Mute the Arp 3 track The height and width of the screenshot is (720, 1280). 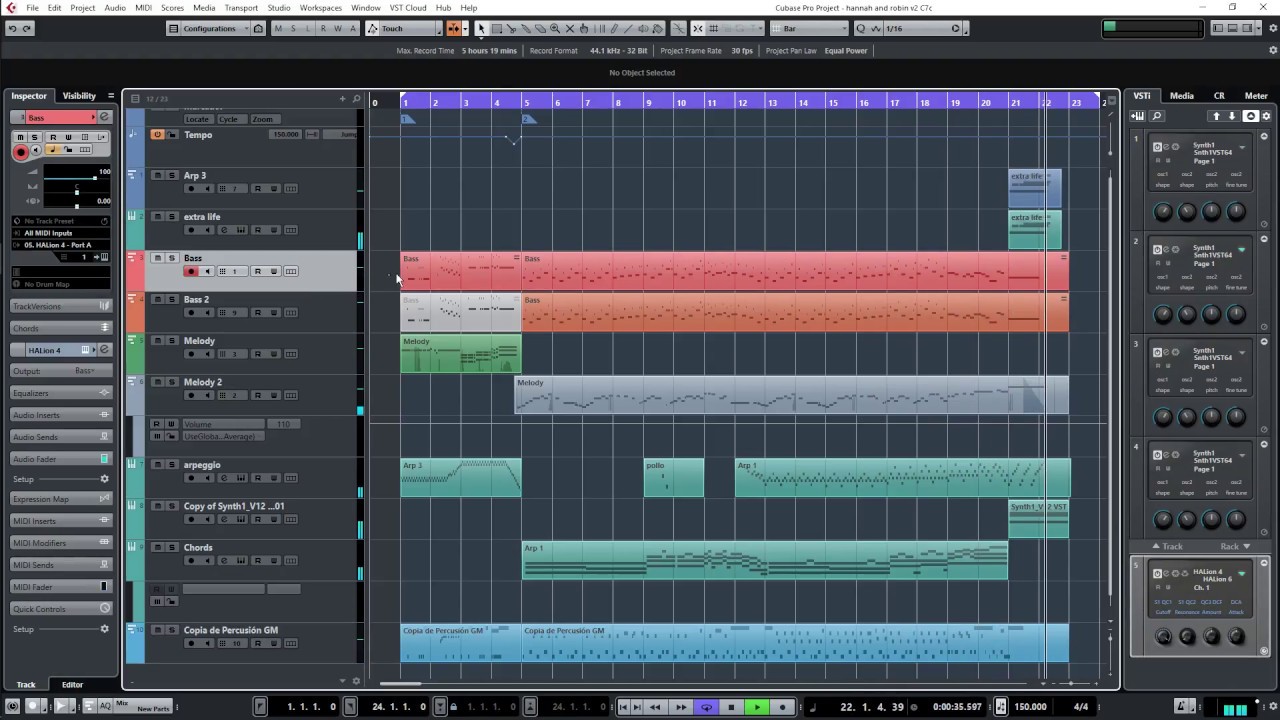click(157, 175)
